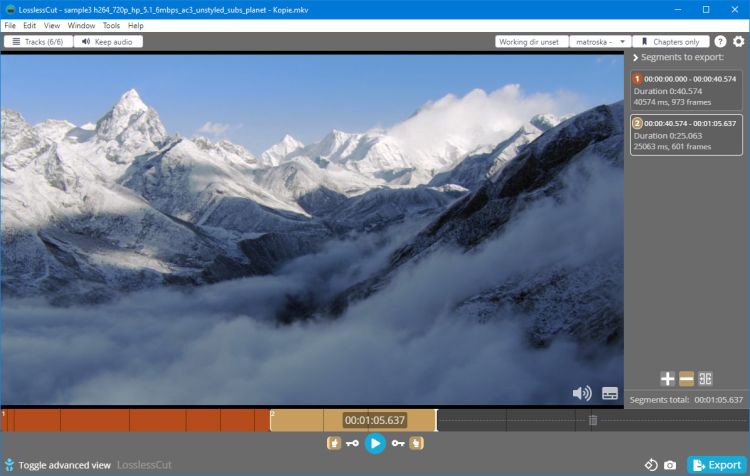Jump to previous keyframe with left key icon
Image resolution: width=750 pixels, height=476 pixels.
click(x=352, y=443)
